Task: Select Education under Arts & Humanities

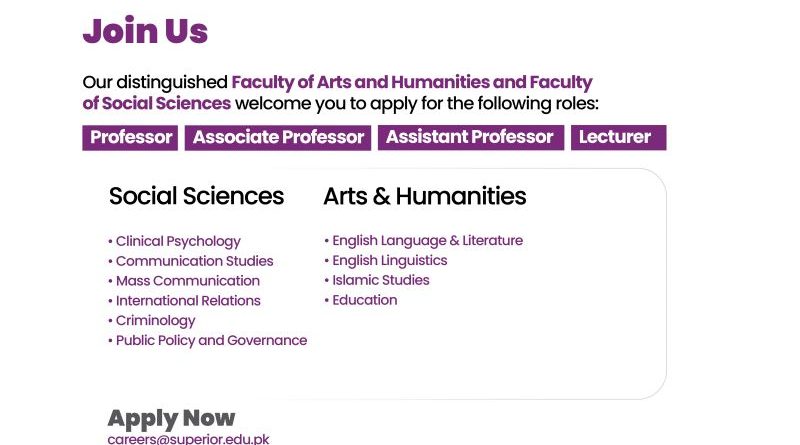Action: pos(364,301)
